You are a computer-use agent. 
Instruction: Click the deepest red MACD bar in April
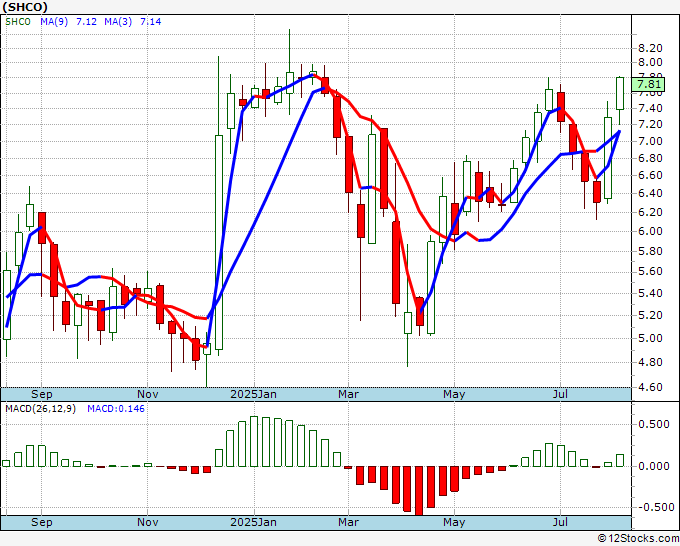pos(419,490)
